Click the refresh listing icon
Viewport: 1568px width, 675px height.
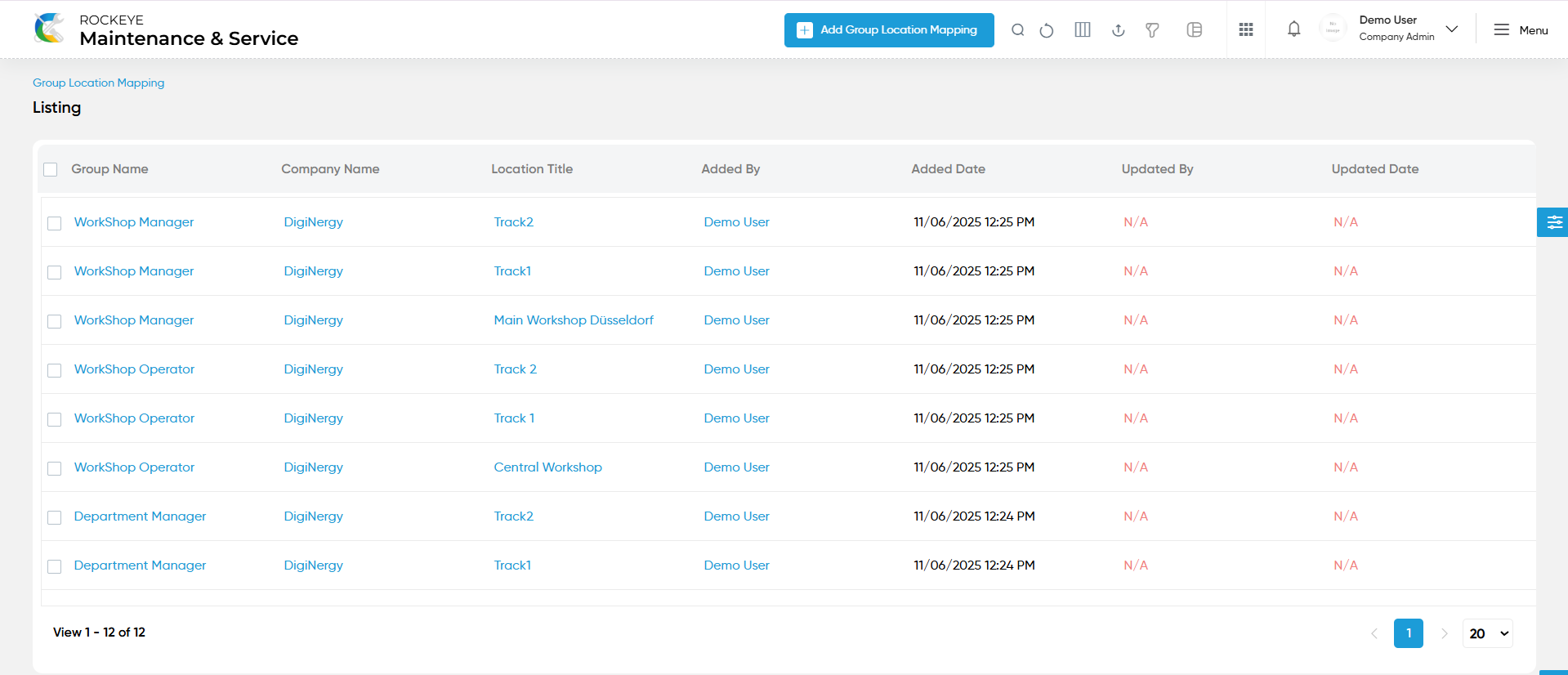click(1047, 30)
